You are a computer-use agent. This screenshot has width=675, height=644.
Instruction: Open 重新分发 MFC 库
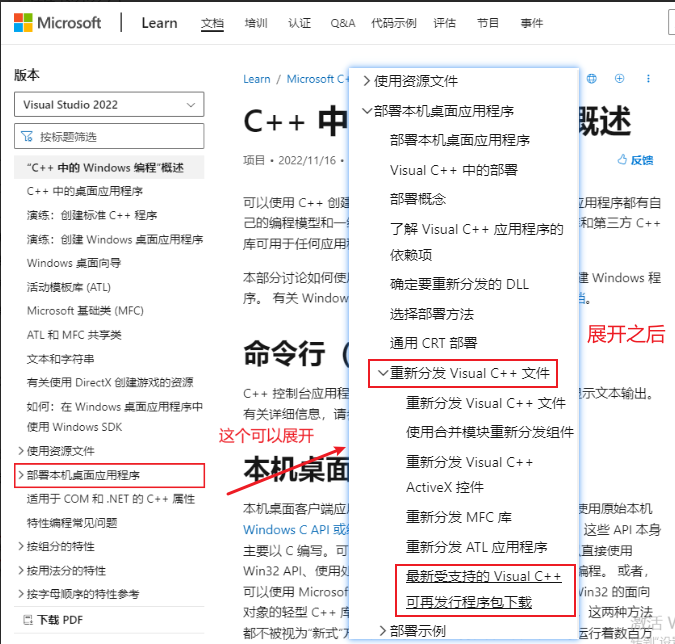pos(458,517)
